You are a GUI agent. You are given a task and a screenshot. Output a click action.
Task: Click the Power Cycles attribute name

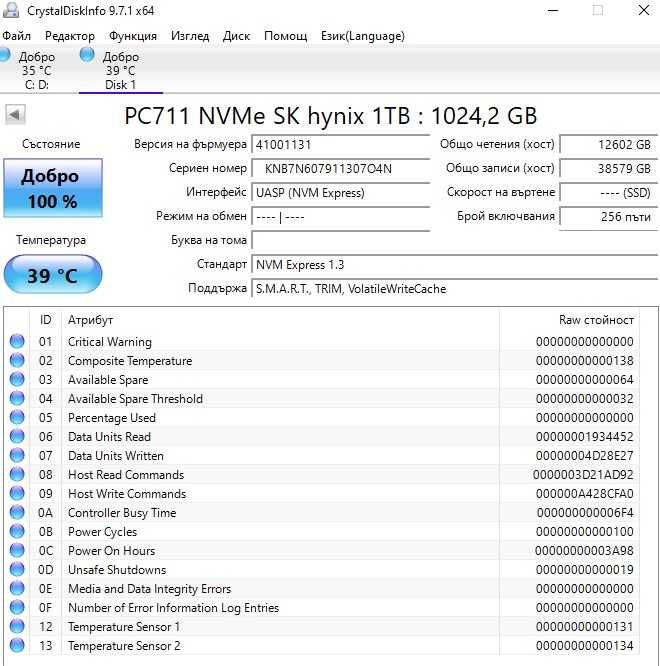tap(102, 532)
